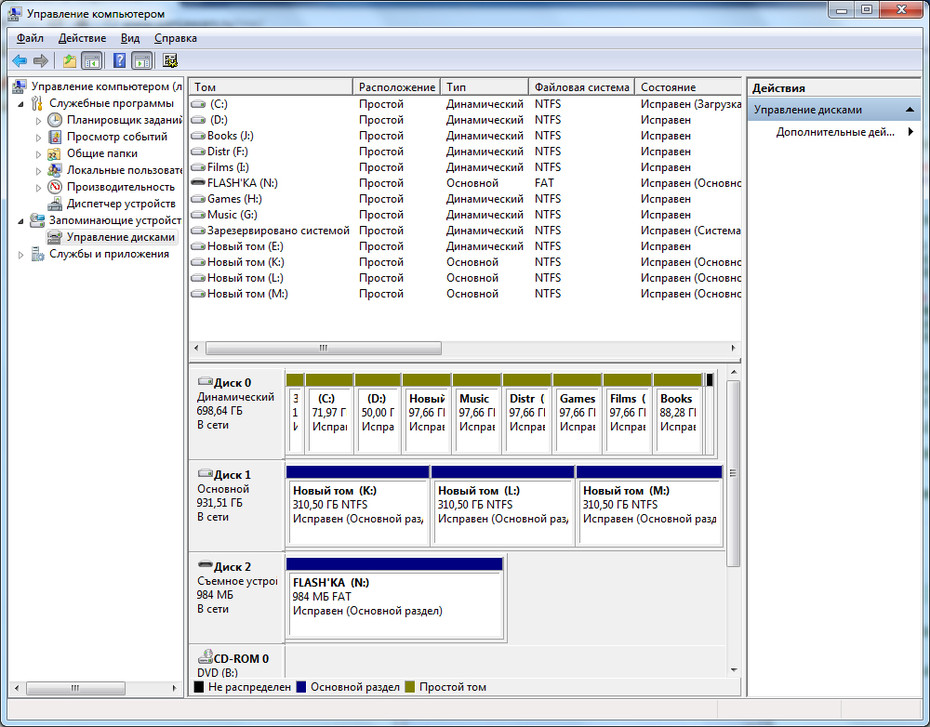930x727 pixels.
Task: Open the Действие menu
Action: (82, 38)
